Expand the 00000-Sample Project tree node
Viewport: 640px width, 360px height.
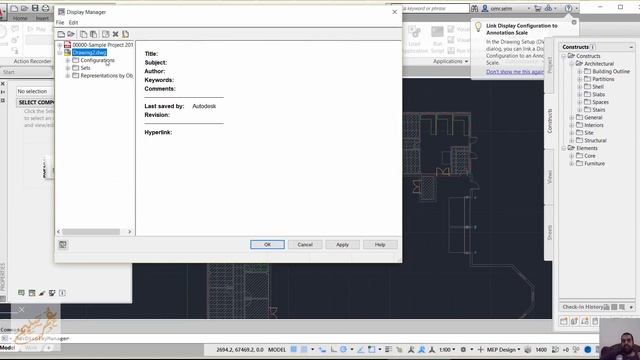point(60,45)
